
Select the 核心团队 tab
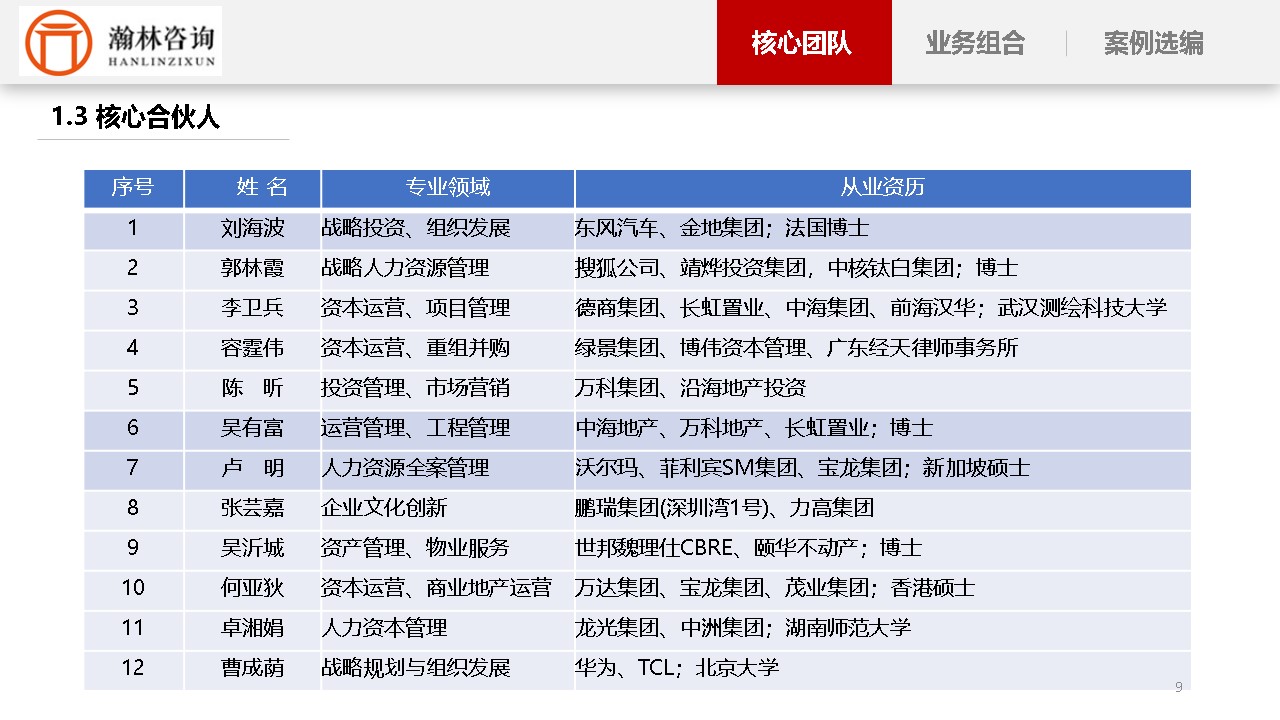[804, 42]
